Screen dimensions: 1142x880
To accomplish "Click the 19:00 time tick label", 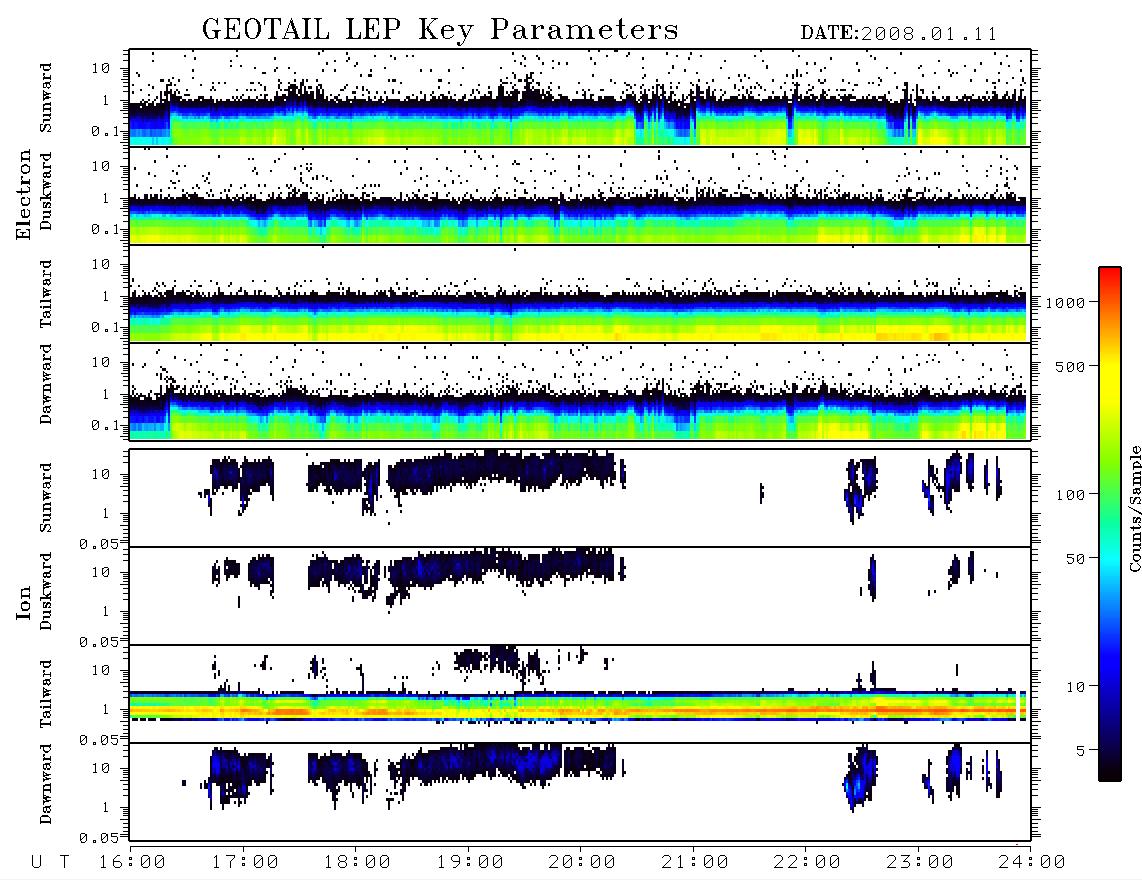I will click(x=470, y=863).
